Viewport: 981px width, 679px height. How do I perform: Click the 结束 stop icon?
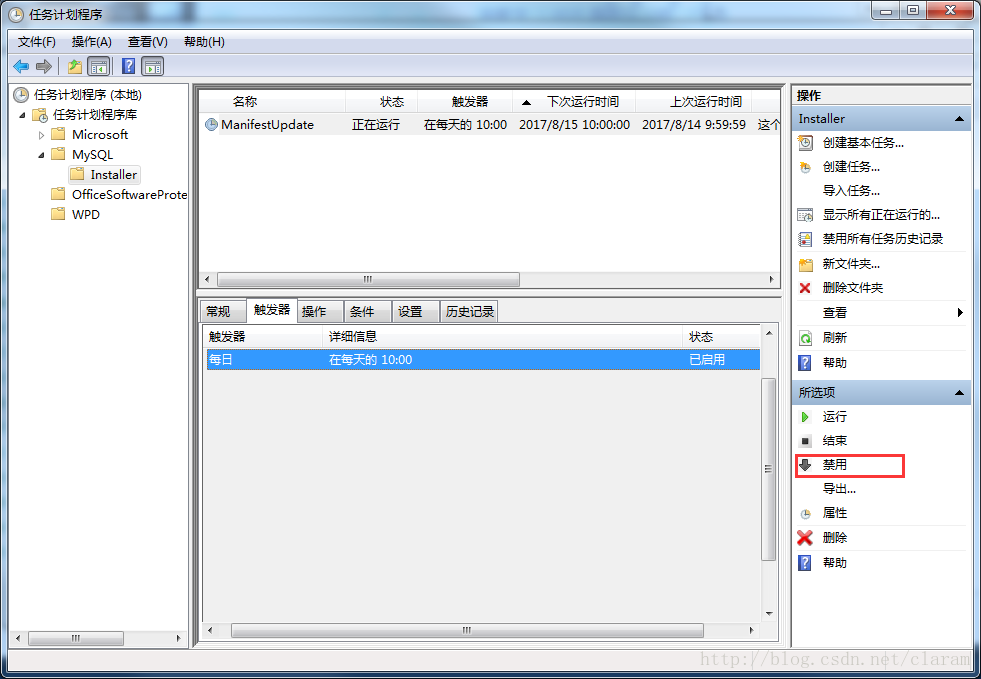click(x=807, y=441)
